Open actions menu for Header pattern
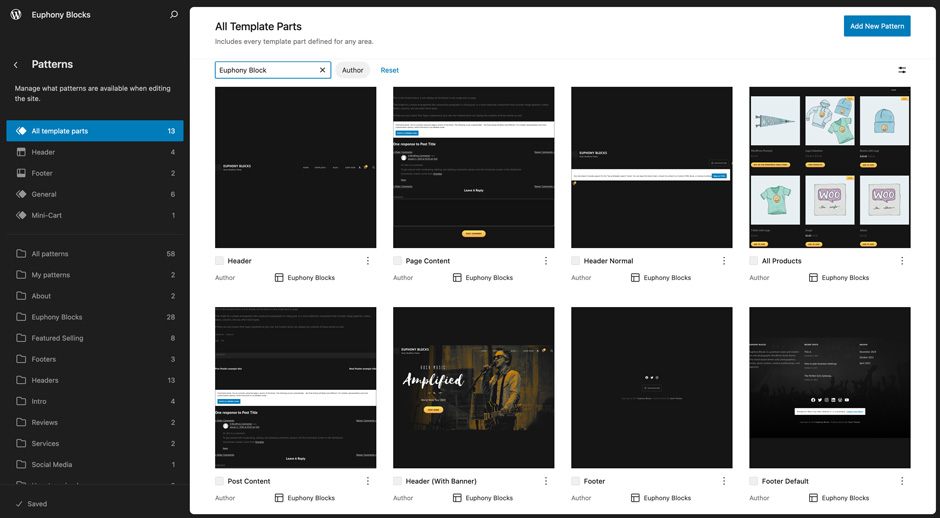Screen dimensions: 940x518 coord(368,261)
